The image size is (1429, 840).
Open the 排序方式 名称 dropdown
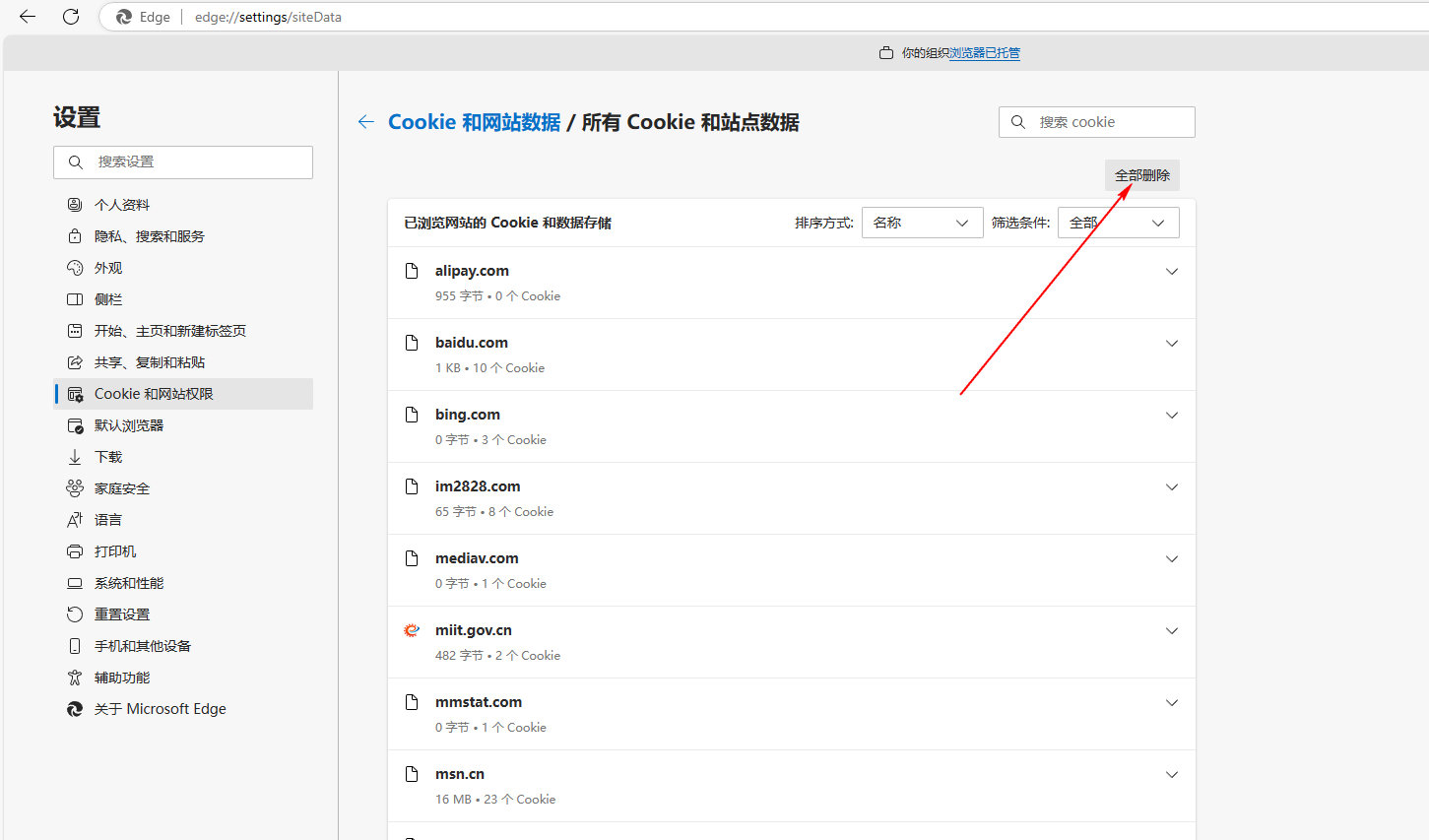point(922,223)
